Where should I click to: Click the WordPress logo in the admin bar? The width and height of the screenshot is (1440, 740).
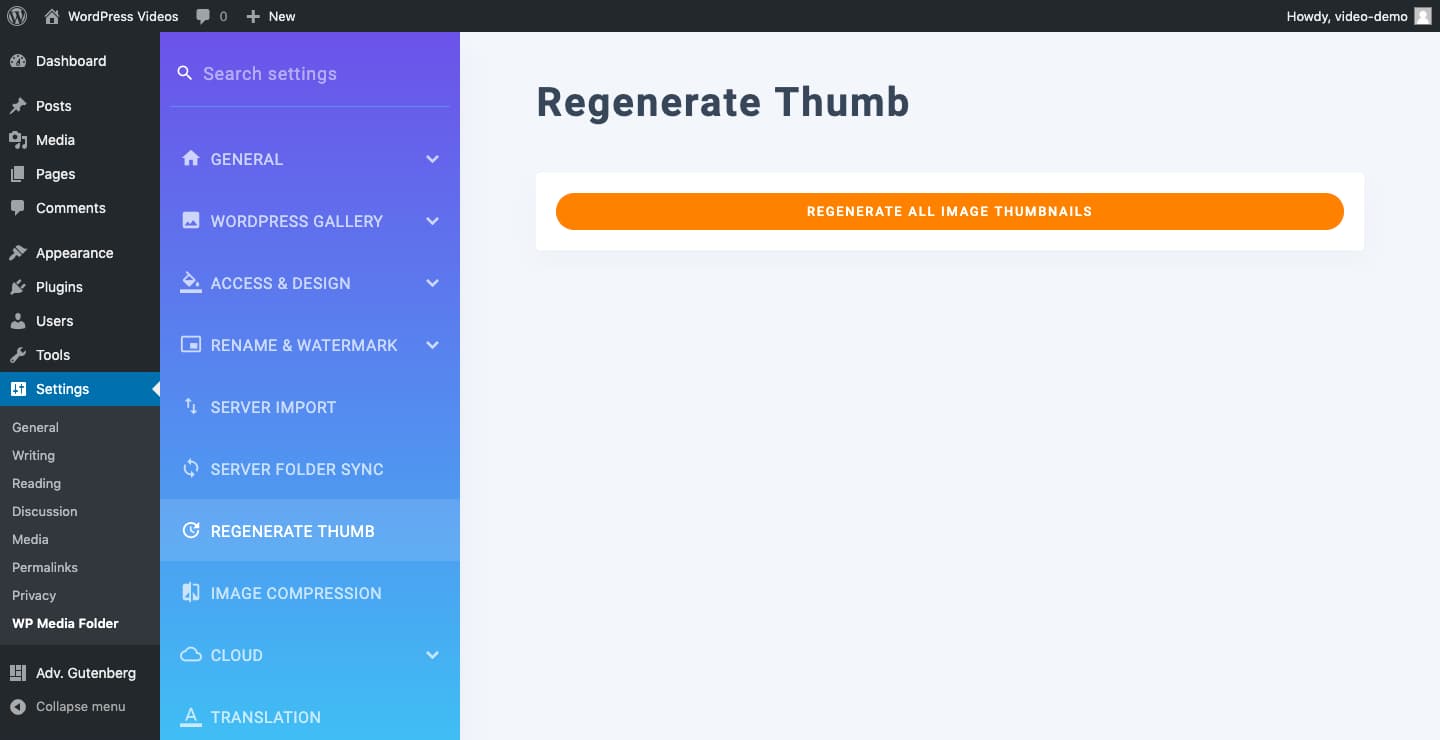(16, 15)
